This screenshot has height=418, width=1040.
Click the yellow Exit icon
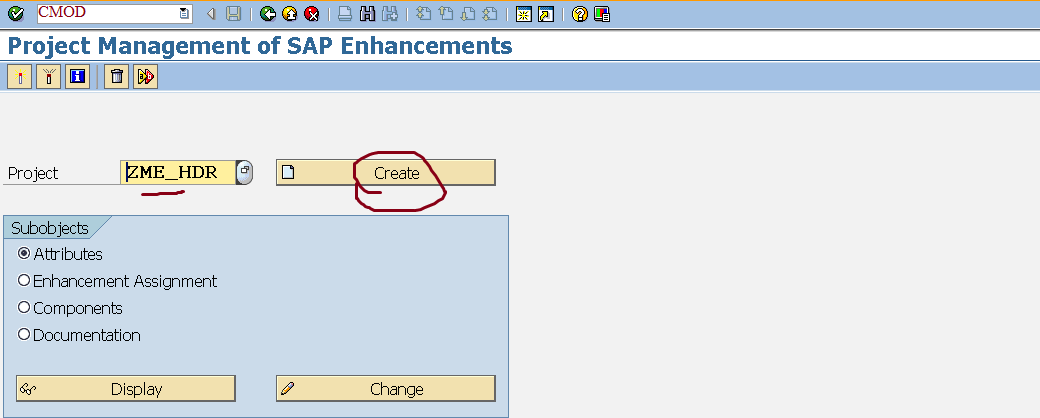point(290,14)
